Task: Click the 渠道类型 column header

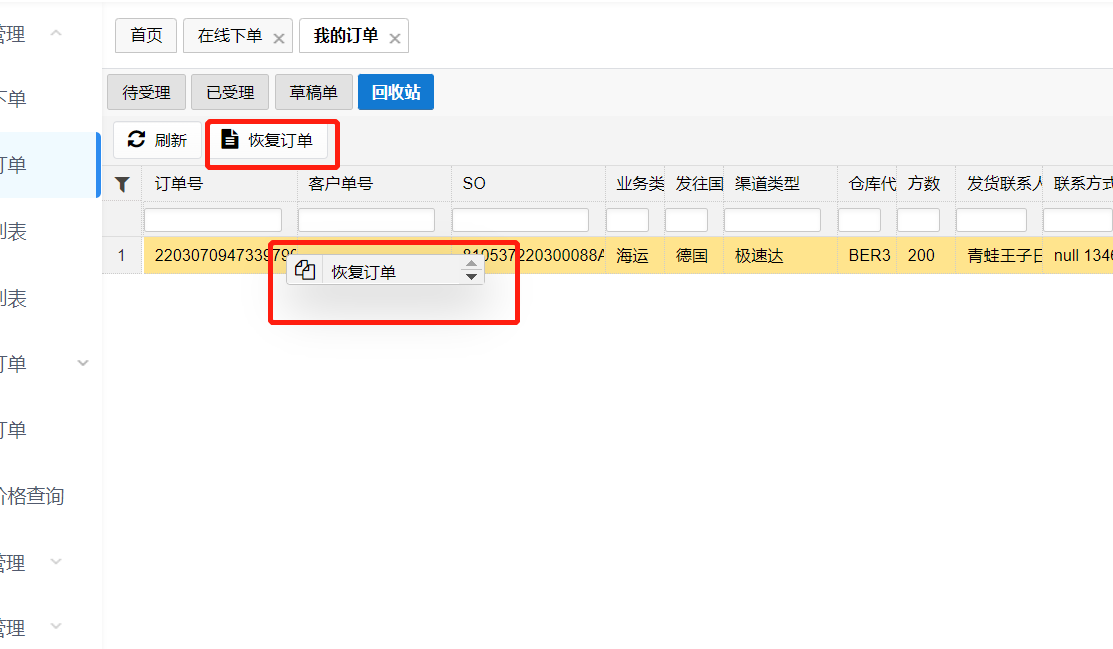Action: [779, 184]
